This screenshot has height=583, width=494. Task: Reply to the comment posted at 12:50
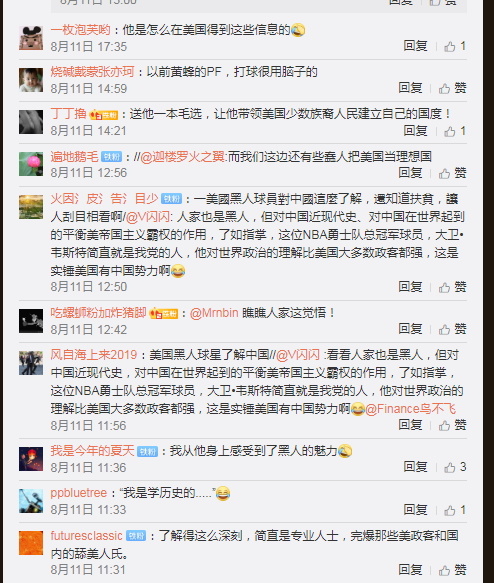click(410, 287)
